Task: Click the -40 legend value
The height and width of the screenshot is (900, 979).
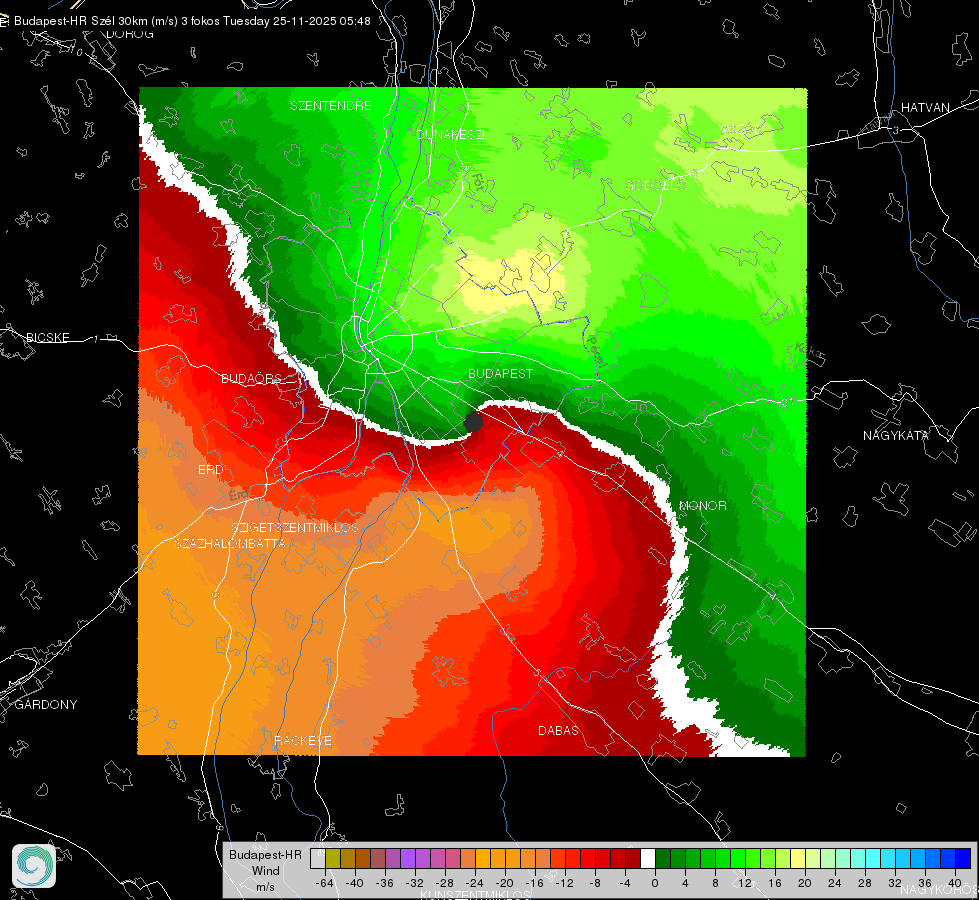Action: coord(355,883)
